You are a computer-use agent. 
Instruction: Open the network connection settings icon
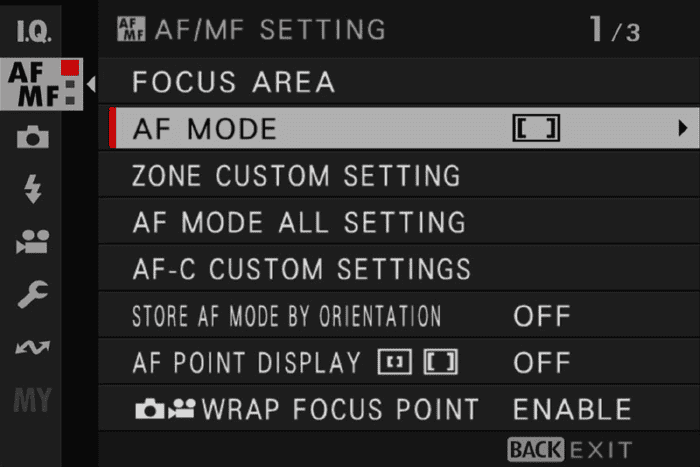coord(33,347)
